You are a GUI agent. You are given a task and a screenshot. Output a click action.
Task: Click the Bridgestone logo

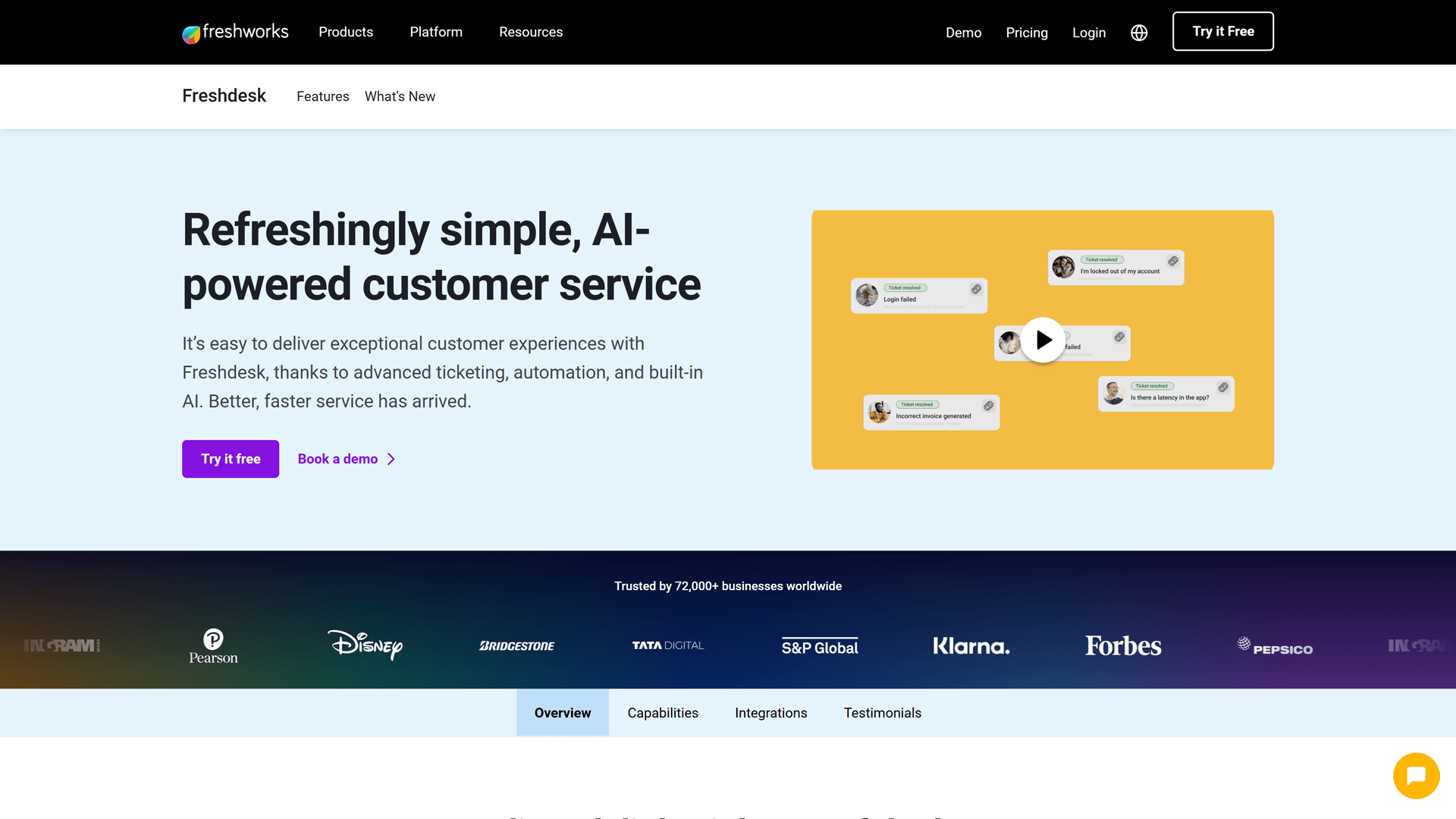point(516,646)
